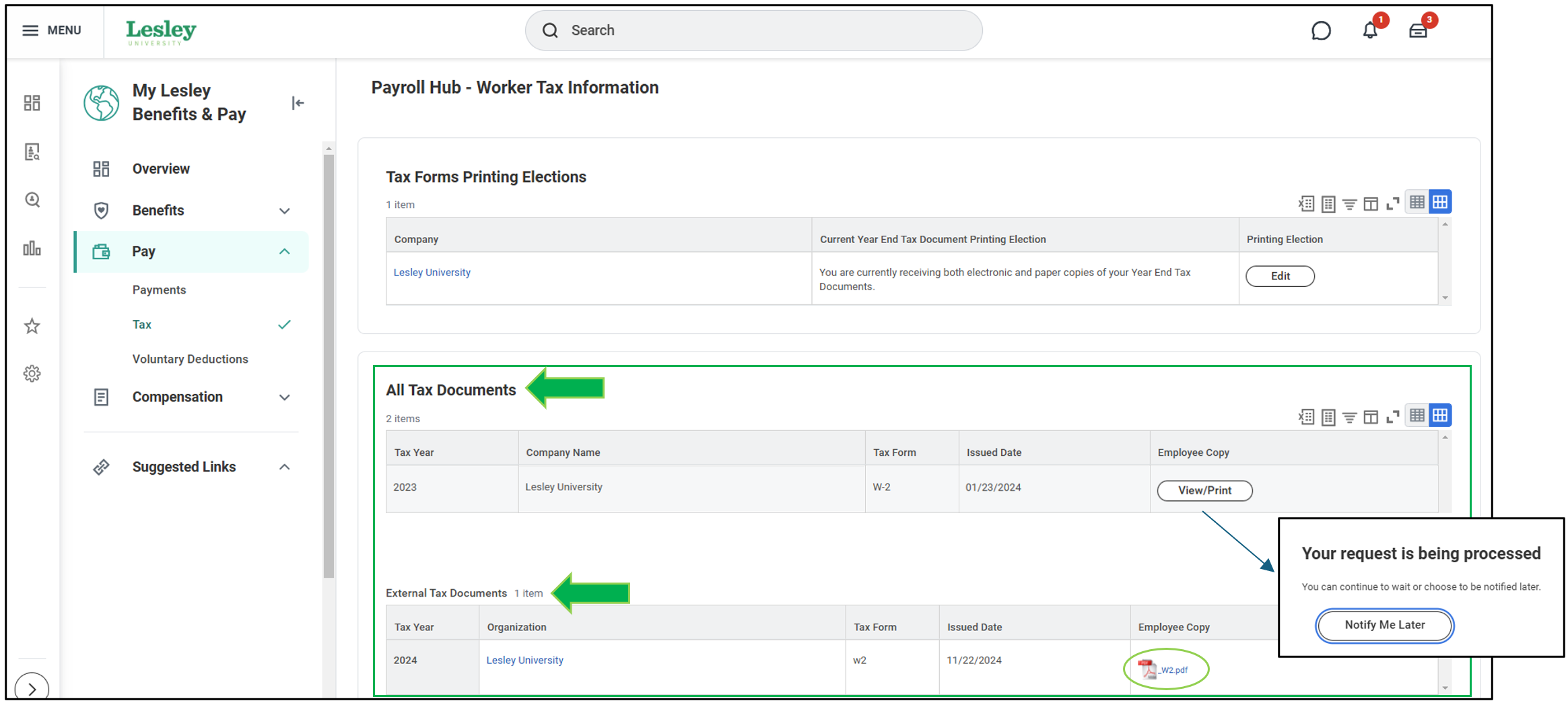
Task: Open Lesley University link in External Tax Documents
Action: pyautogui.click(x=524, y=661)
